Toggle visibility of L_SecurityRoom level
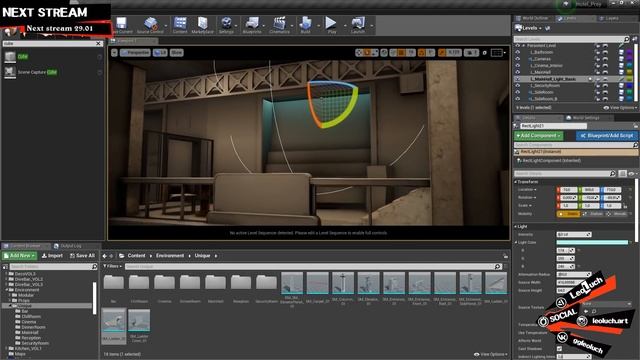Screen dimensions: 640x360 tap(518, 85)
